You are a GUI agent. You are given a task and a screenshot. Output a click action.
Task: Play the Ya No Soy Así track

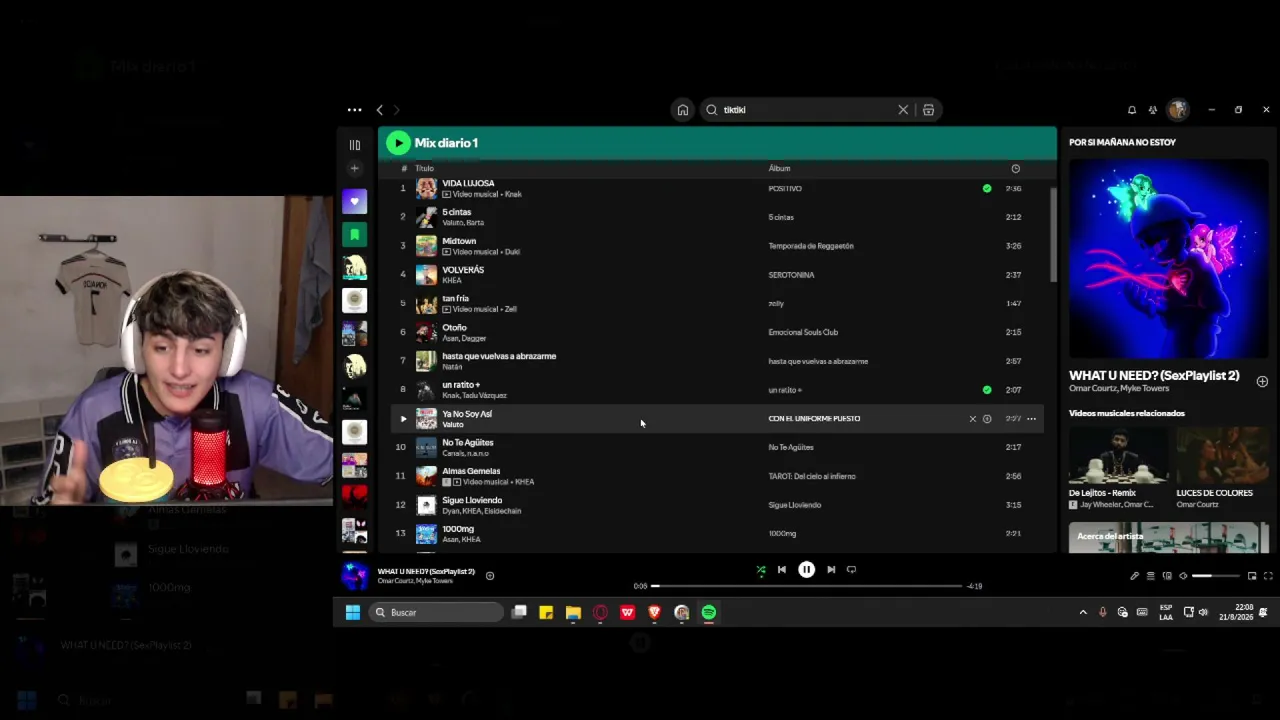[x=403, y=419]
